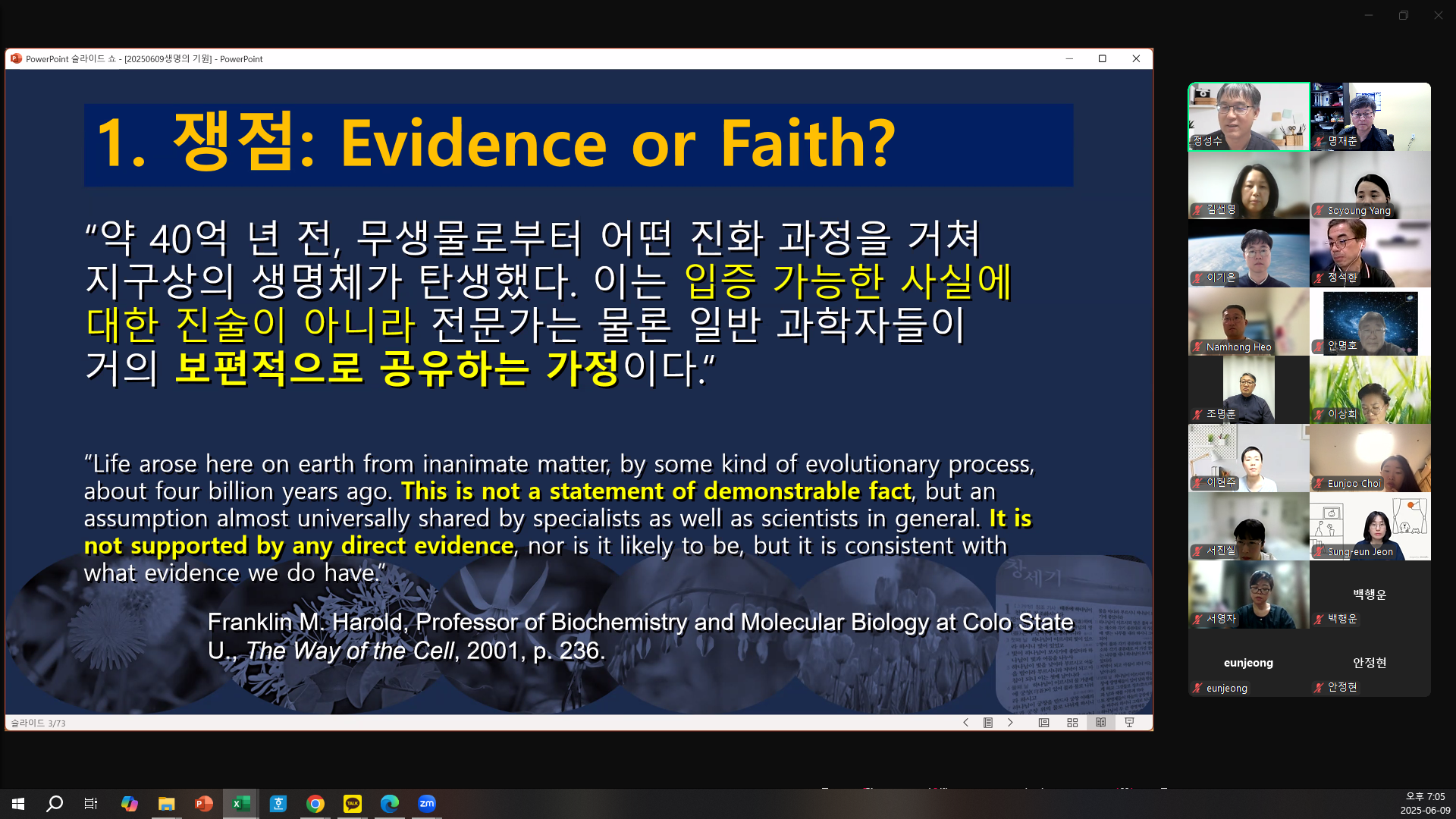Go to previous slide using arrow
The width and height of the screenshot is (1456, 819).
point(965,723)
